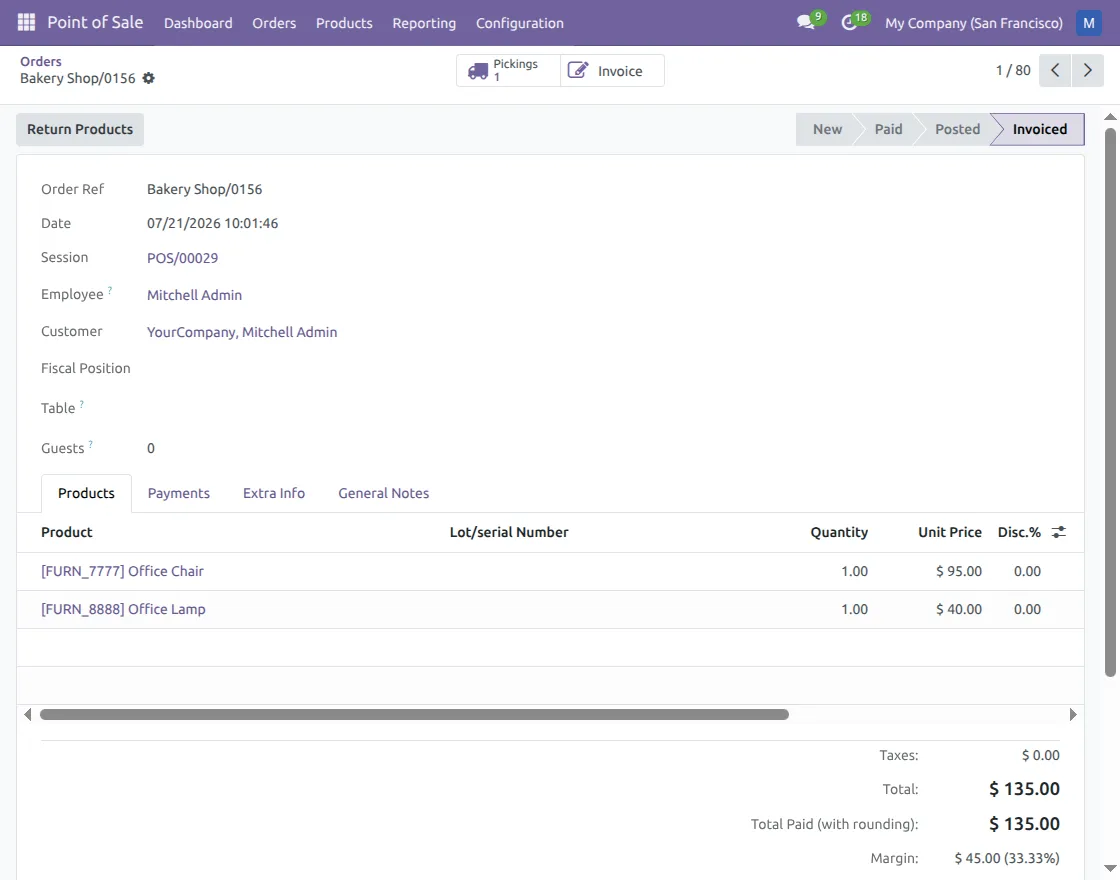Select the Products tab in the form
This screenshot has width=1120, height=880.
[x=86, y=493]
